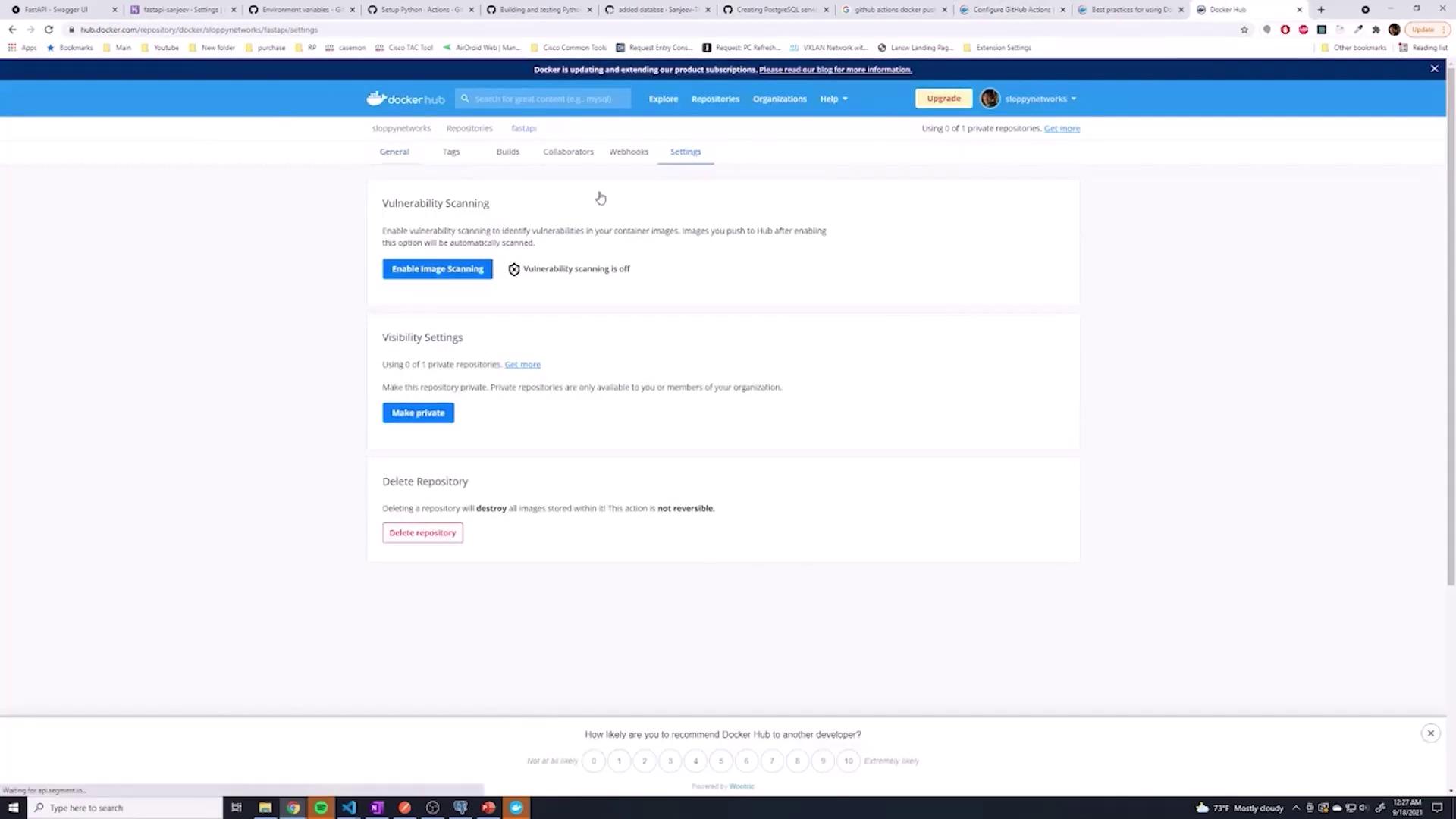Select rating 0 in the survey

pyautogui.click(x=594, y=761)
